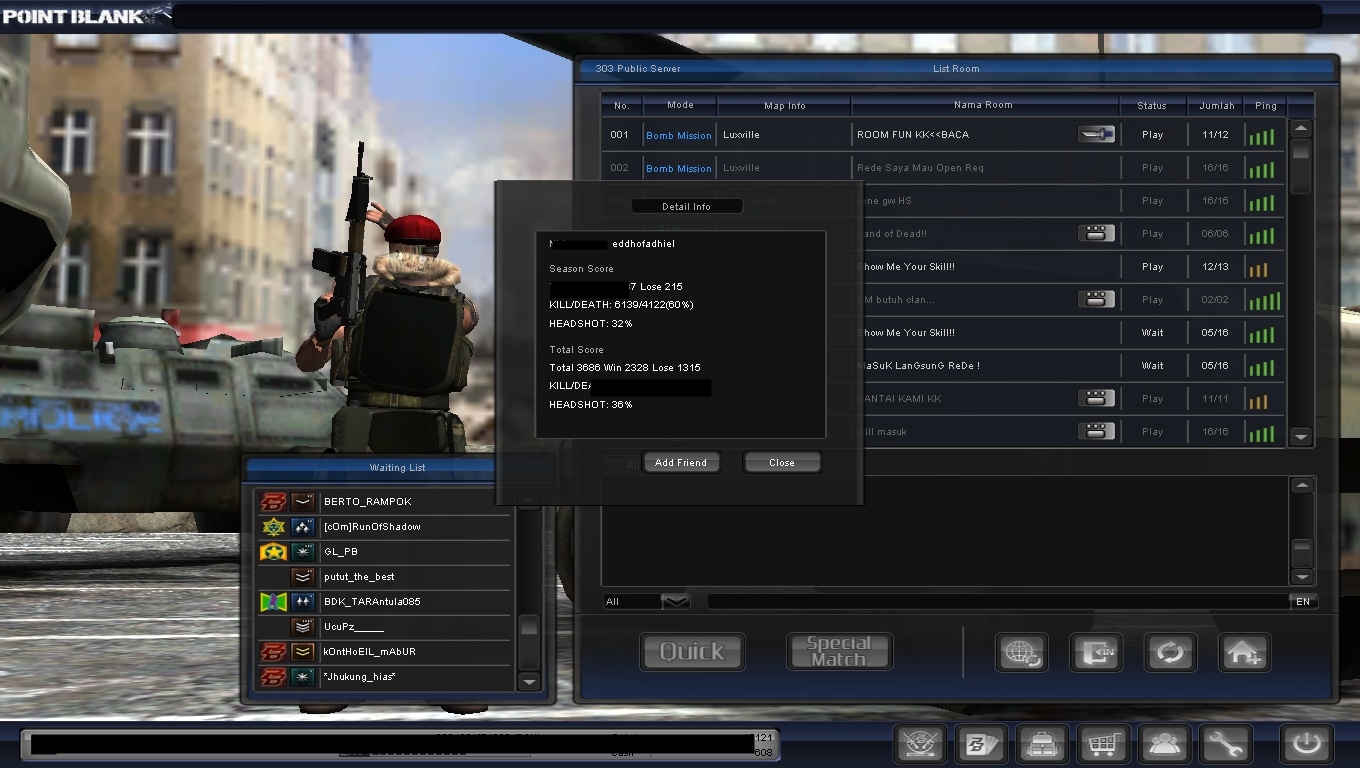Click room list scroll down arrow
This screenshot has height=768, width=1360.
(x=1300, y=437)
